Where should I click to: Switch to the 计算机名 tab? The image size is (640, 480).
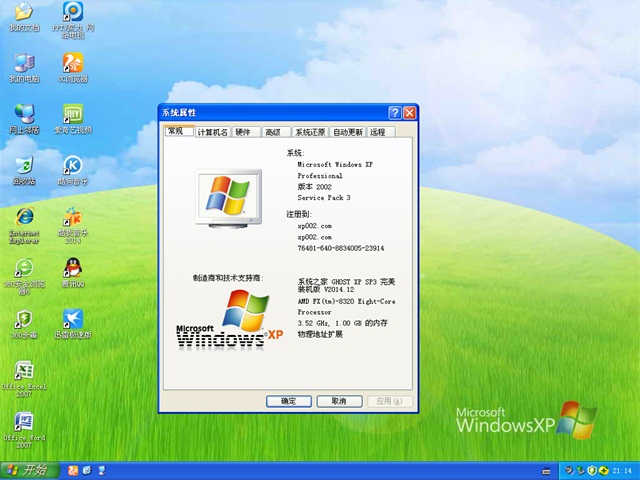point(212,132)
